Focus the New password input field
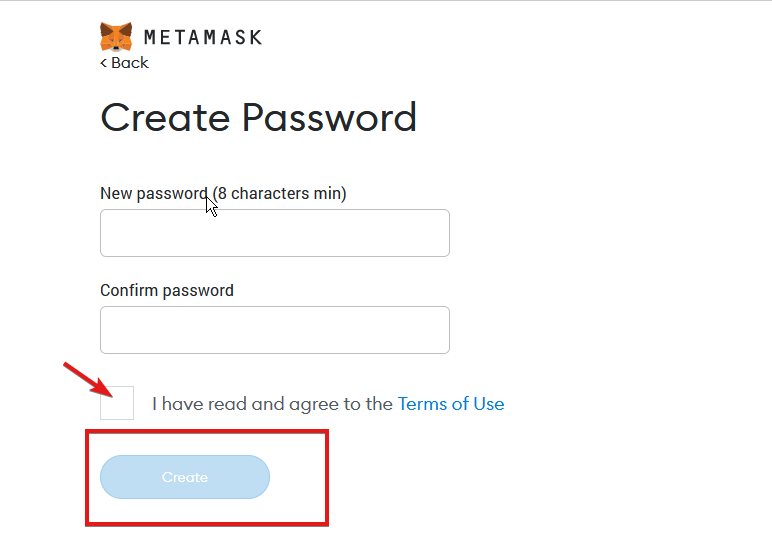This screenshot has width=772, height=552. click(275, 233)
